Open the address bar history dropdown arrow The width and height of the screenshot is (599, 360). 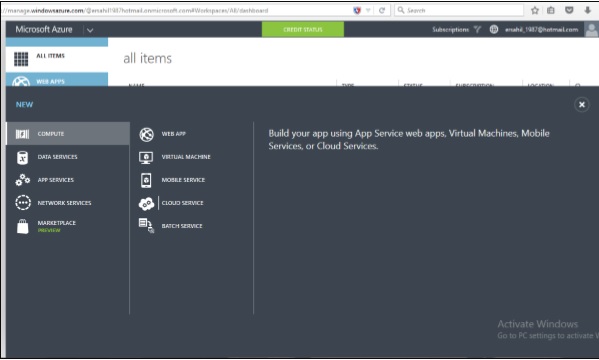click(x=368, y=10)
